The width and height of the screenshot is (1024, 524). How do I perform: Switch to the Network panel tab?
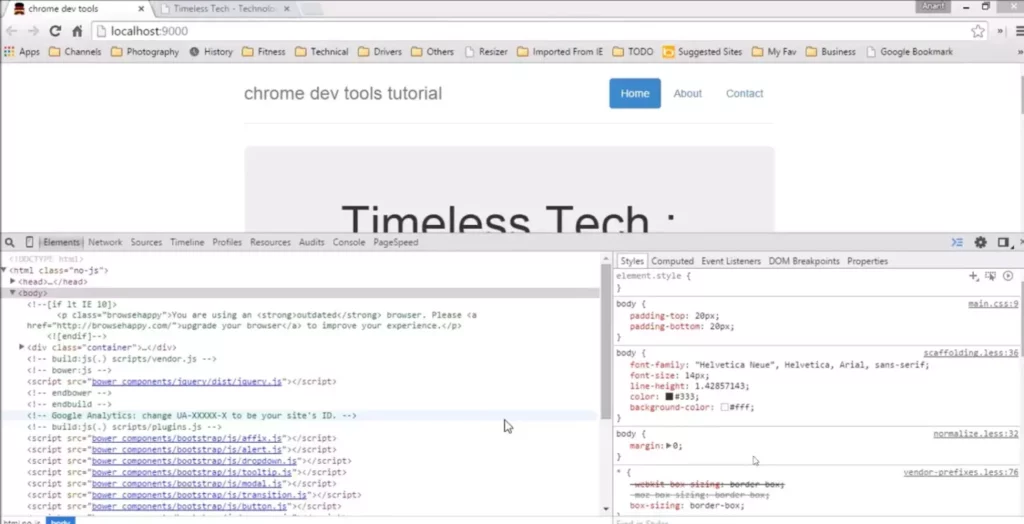coord(105,243)
